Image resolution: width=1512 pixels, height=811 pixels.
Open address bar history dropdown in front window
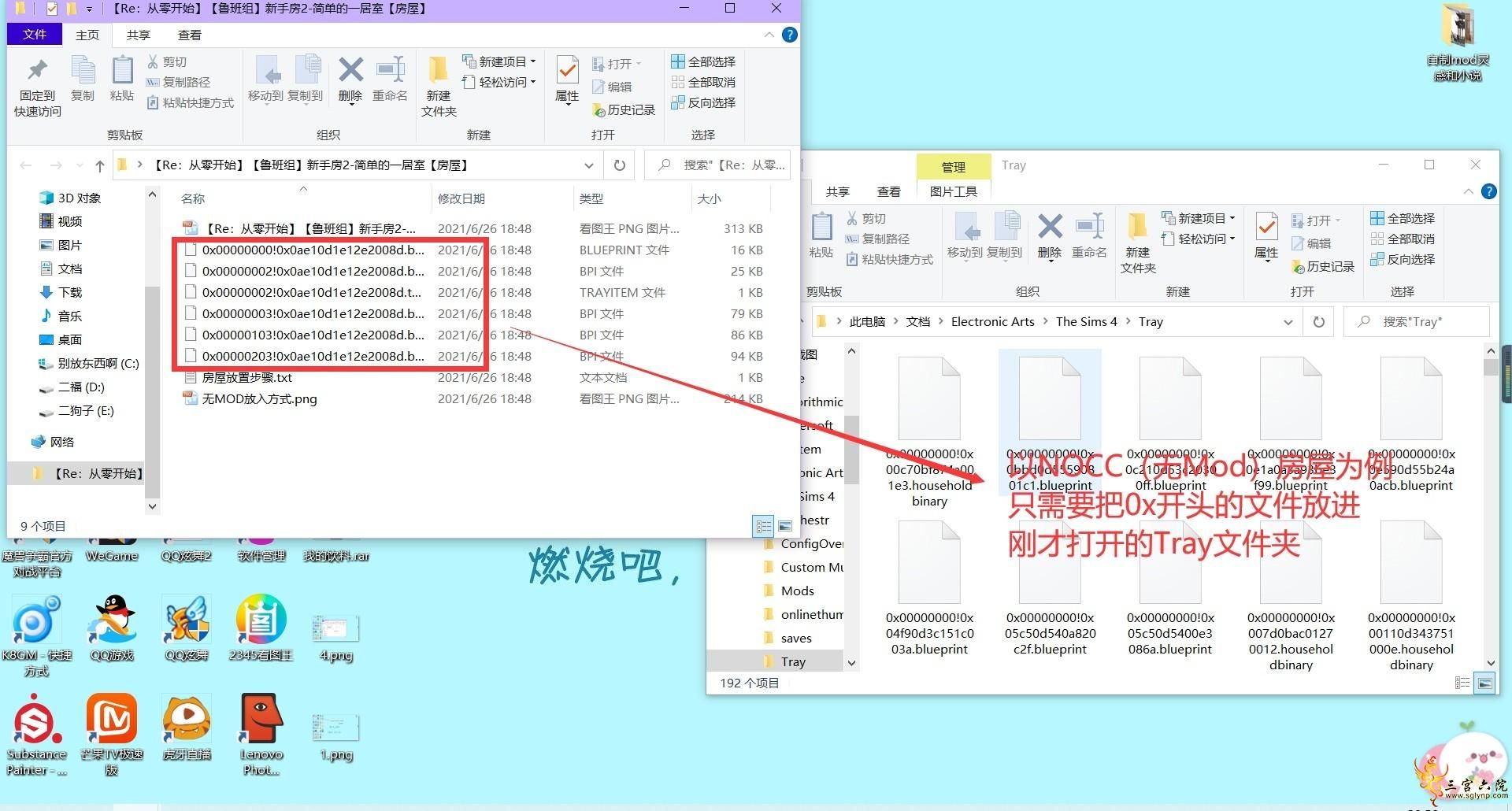pos(588,165)
